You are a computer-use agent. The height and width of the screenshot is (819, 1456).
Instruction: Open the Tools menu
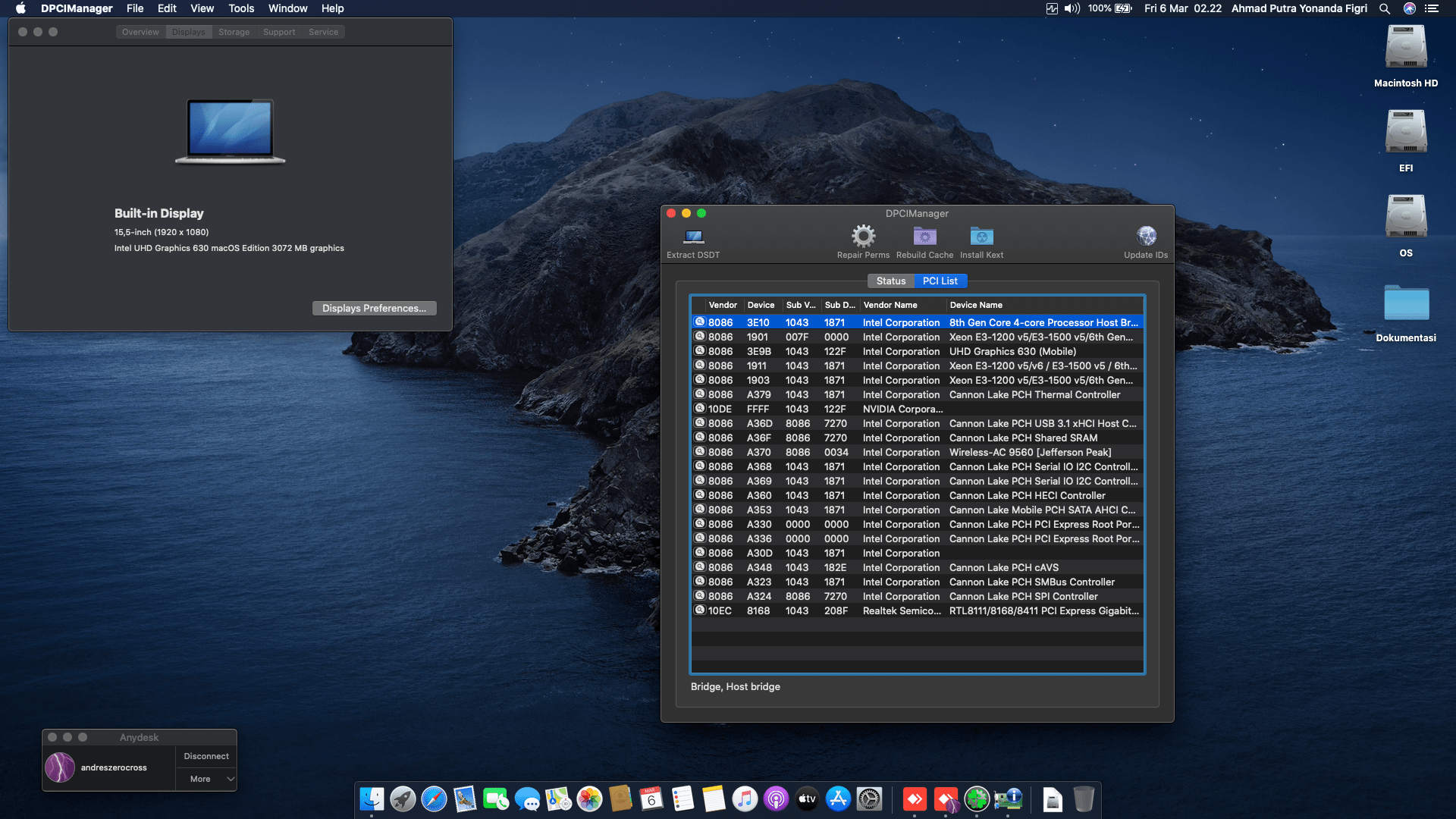tap(241, 8)
